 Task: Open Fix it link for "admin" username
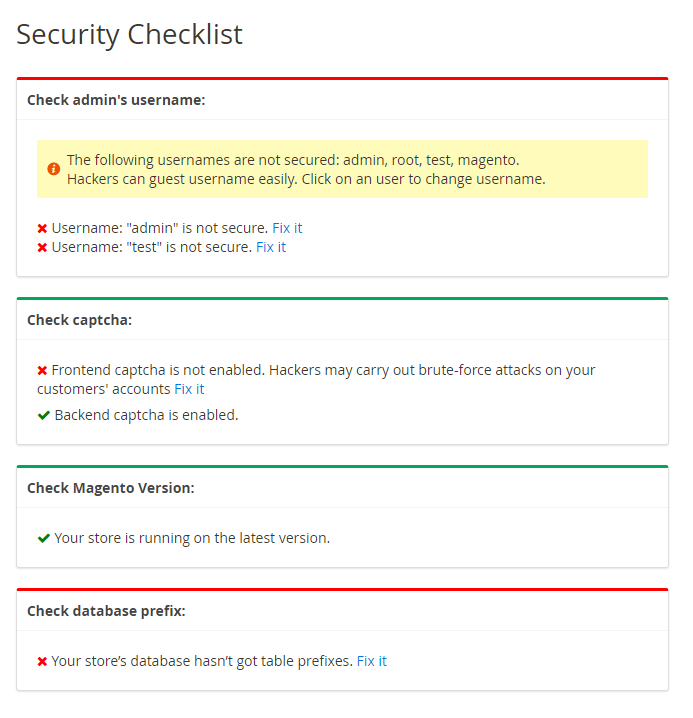287,228
